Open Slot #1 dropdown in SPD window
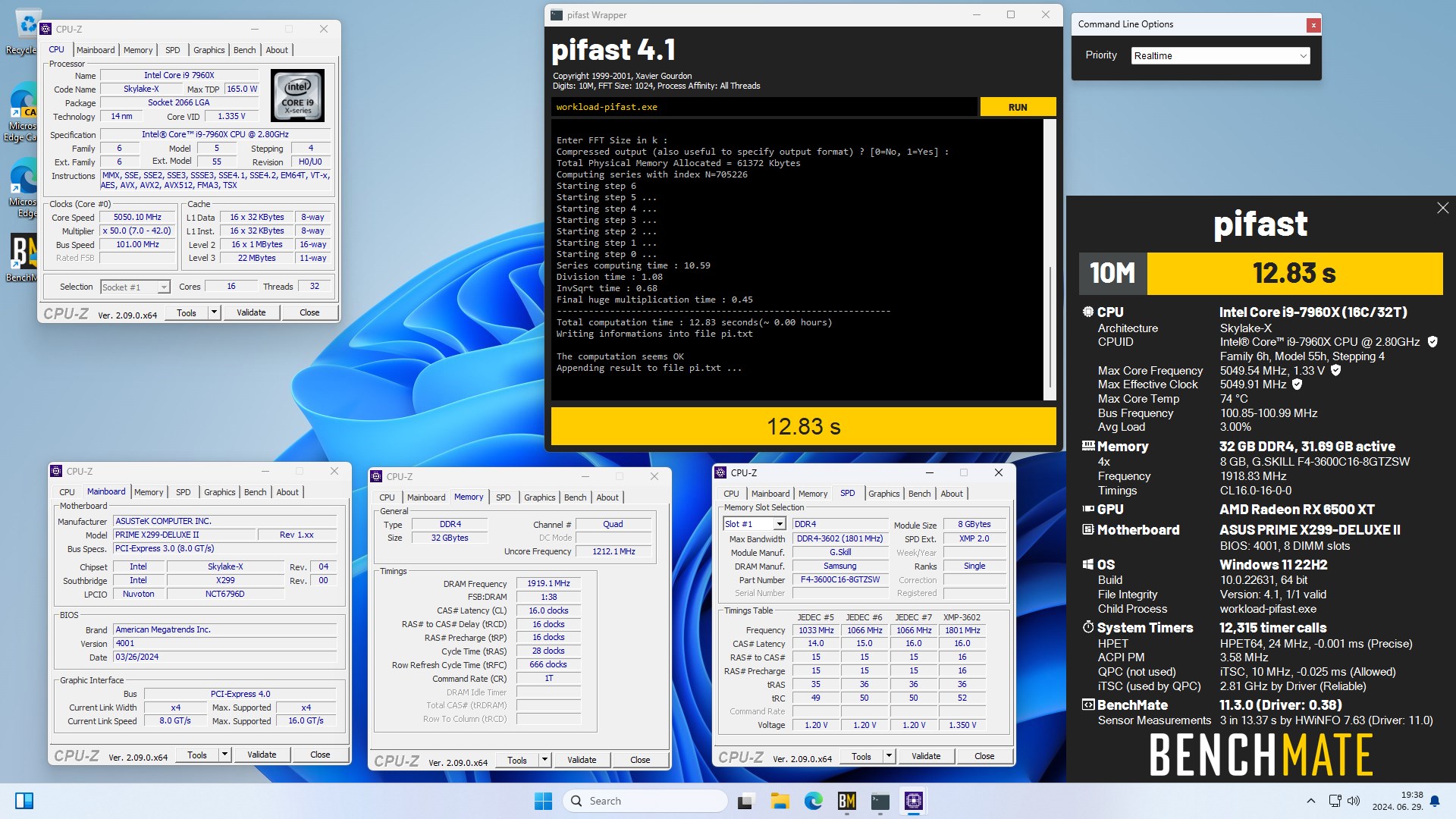This screenshot has width=1456, height=819. click(x=755, y=524)
